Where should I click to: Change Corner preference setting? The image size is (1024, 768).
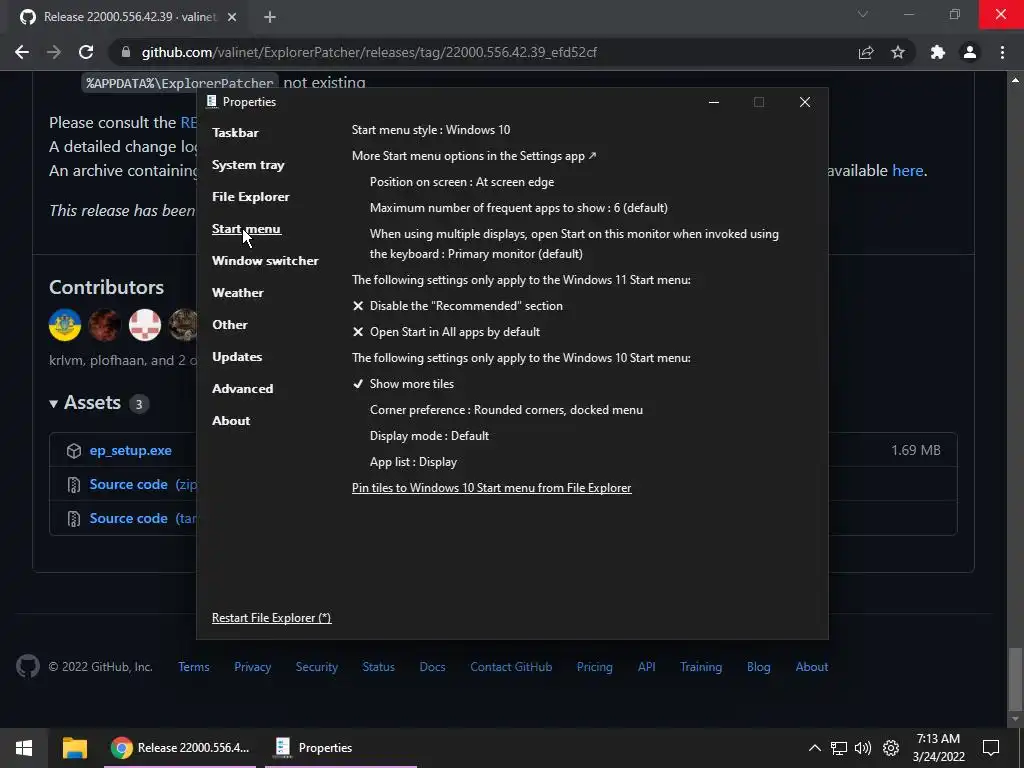pos(506,410)
